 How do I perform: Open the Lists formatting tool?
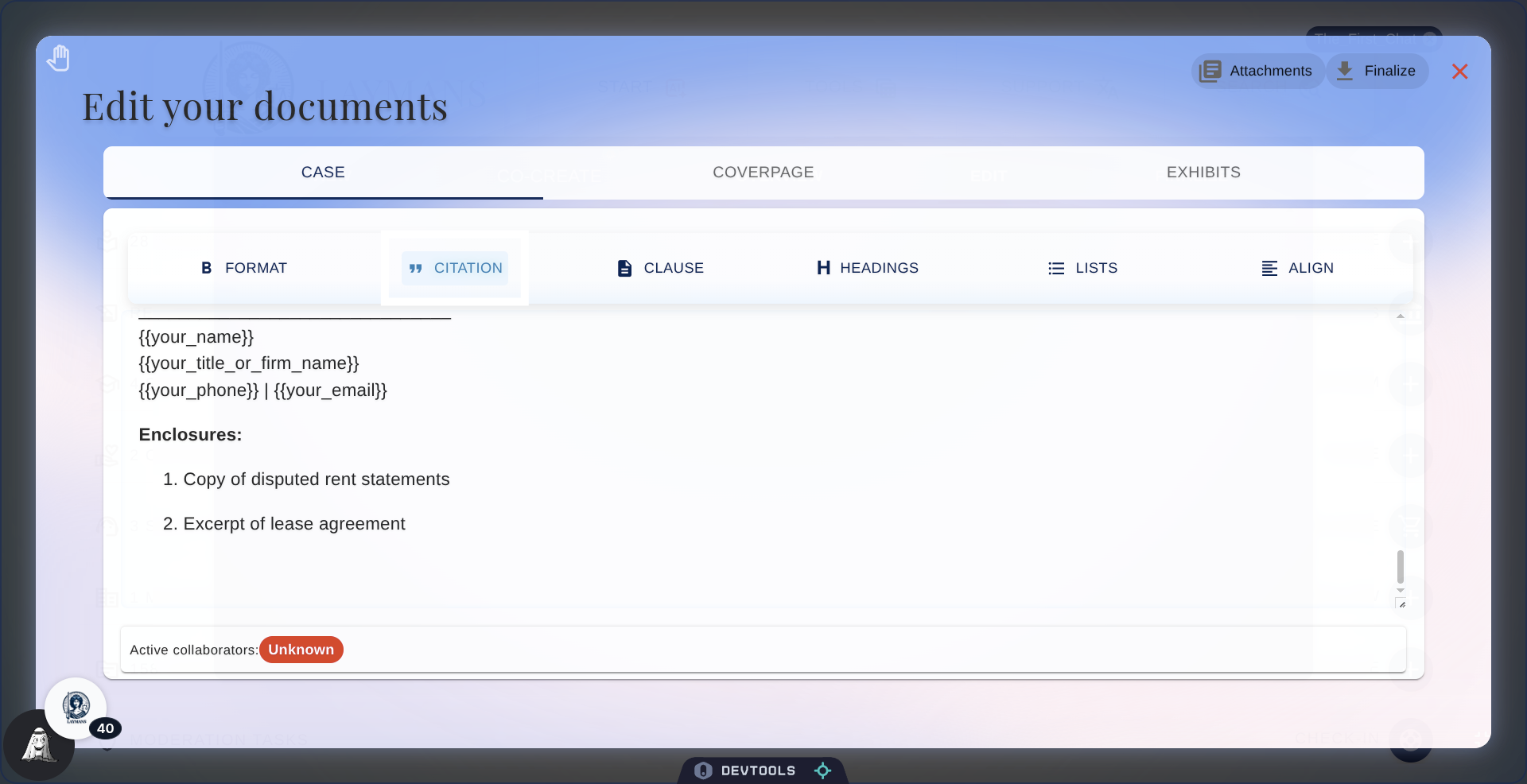[x=1083, y=268]
